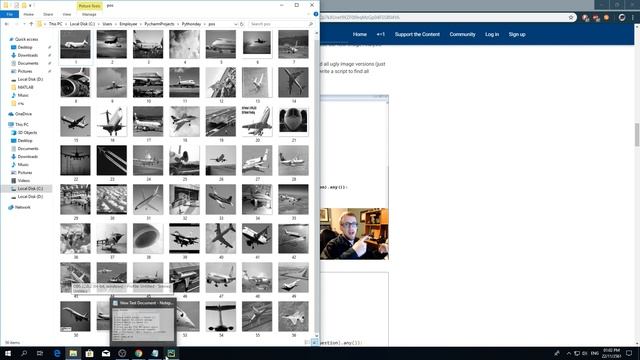Select OneDrive in navigation pane

(x=23, y=114)
